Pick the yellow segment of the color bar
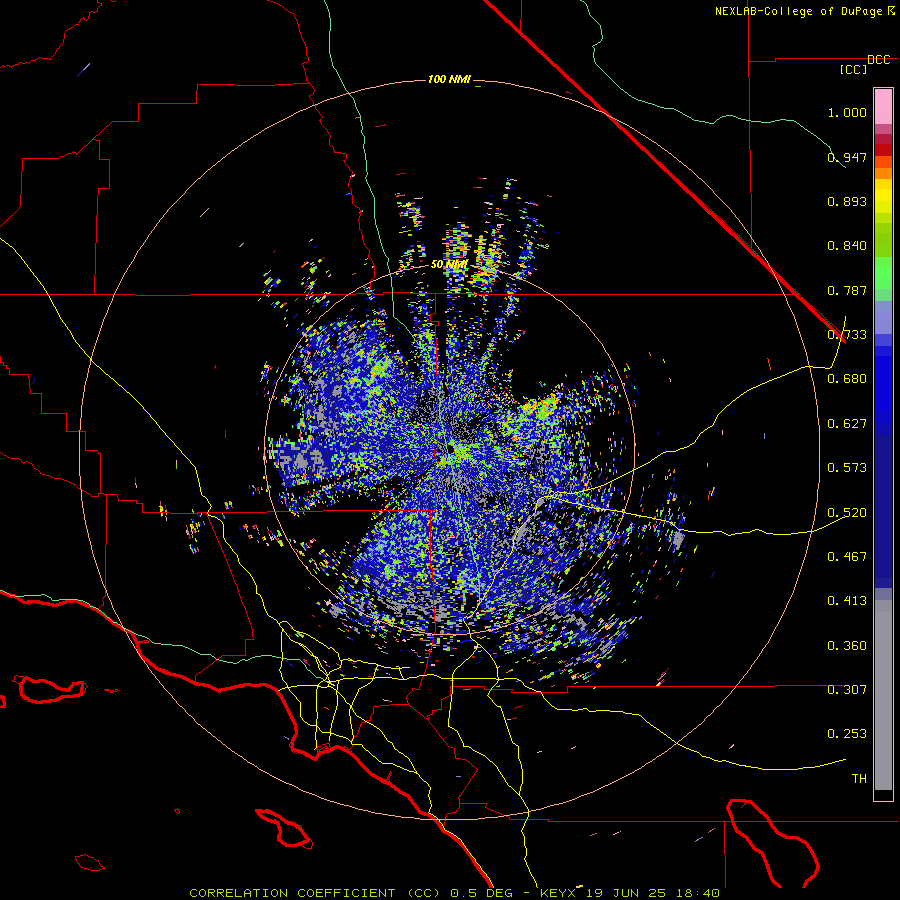 pos(883,196)
